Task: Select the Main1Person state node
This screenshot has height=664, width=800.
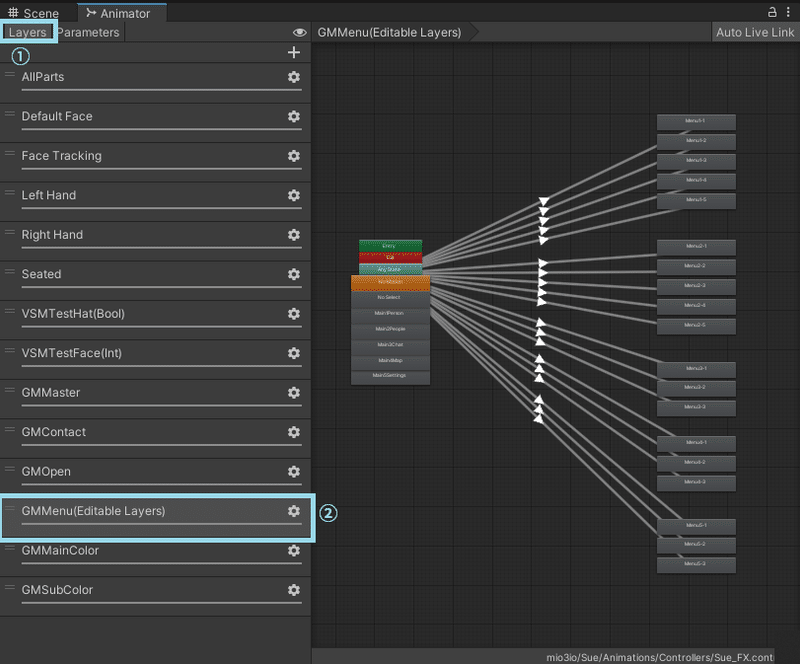Action: pos(390,314)
